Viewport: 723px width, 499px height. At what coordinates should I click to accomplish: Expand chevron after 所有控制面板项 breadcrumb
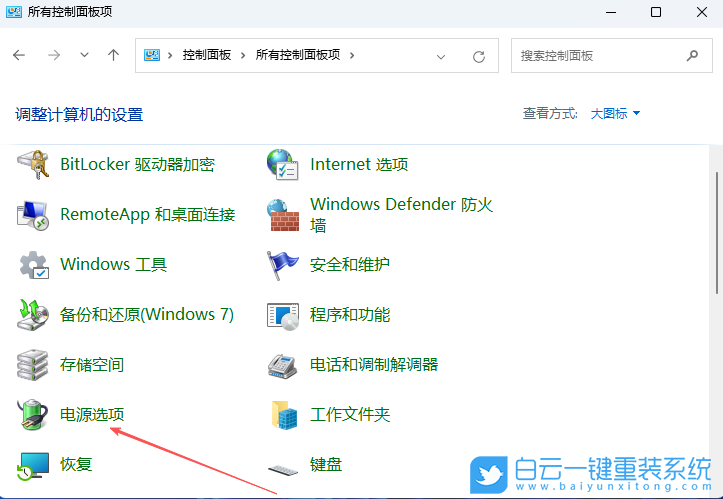point(352,56)
